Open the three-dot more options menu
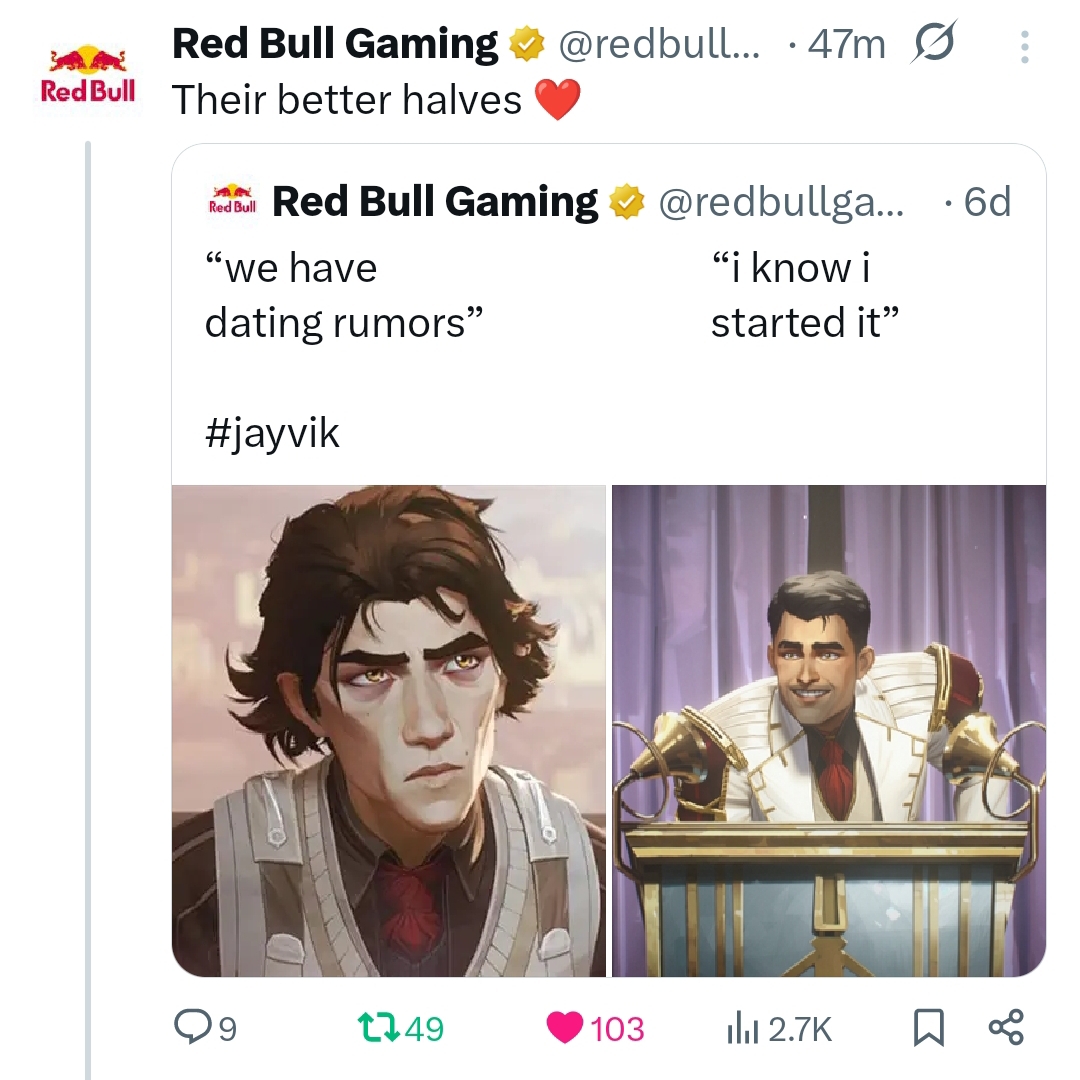1080x1080 pixels. coord(1022,47)
